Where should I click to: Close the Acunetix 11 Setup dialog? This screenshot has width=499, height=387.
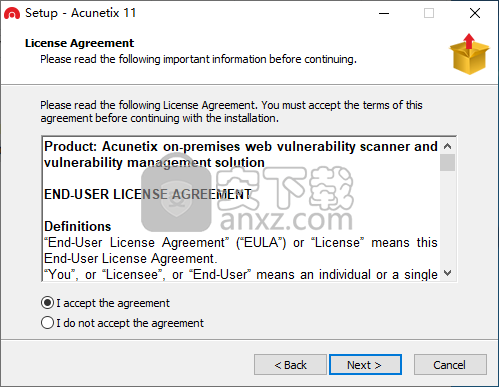click(475, 13)
